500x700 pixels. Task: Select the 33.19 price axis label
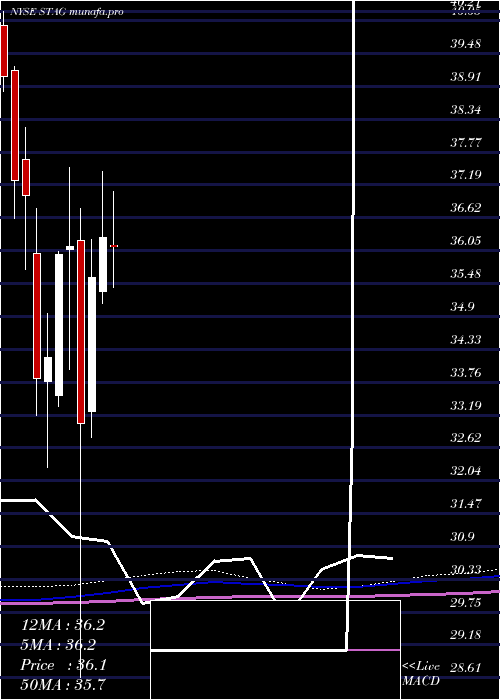tap(466, 406)
